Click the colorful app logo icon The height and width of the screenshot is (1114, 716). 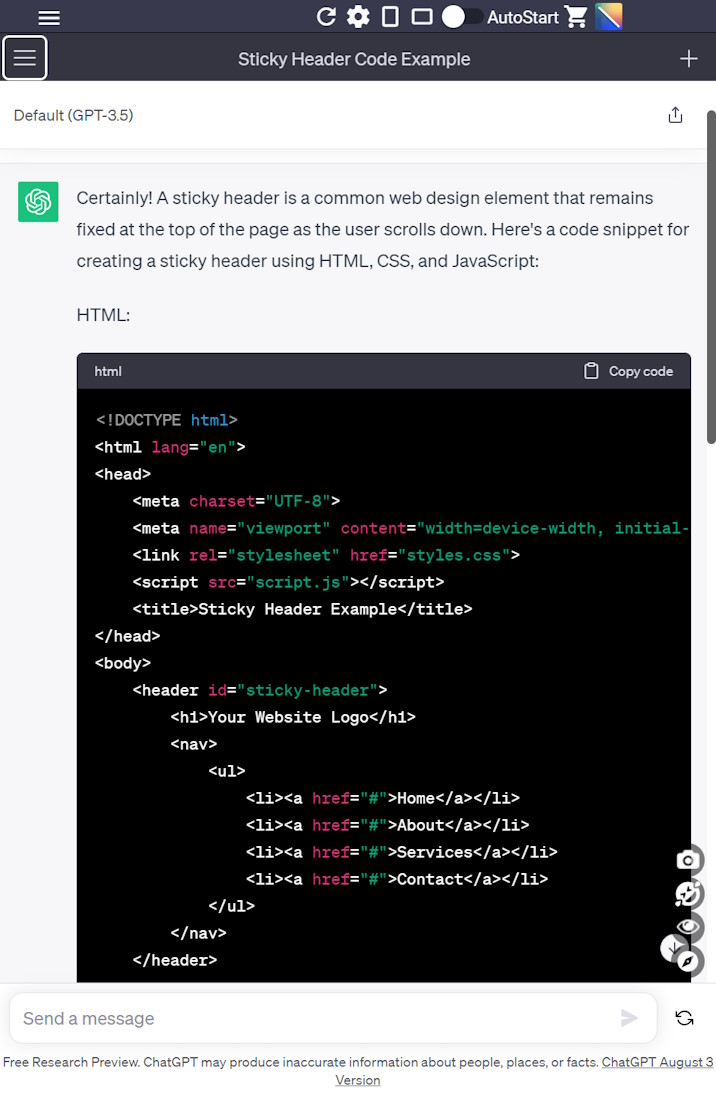tap(608, 16)
